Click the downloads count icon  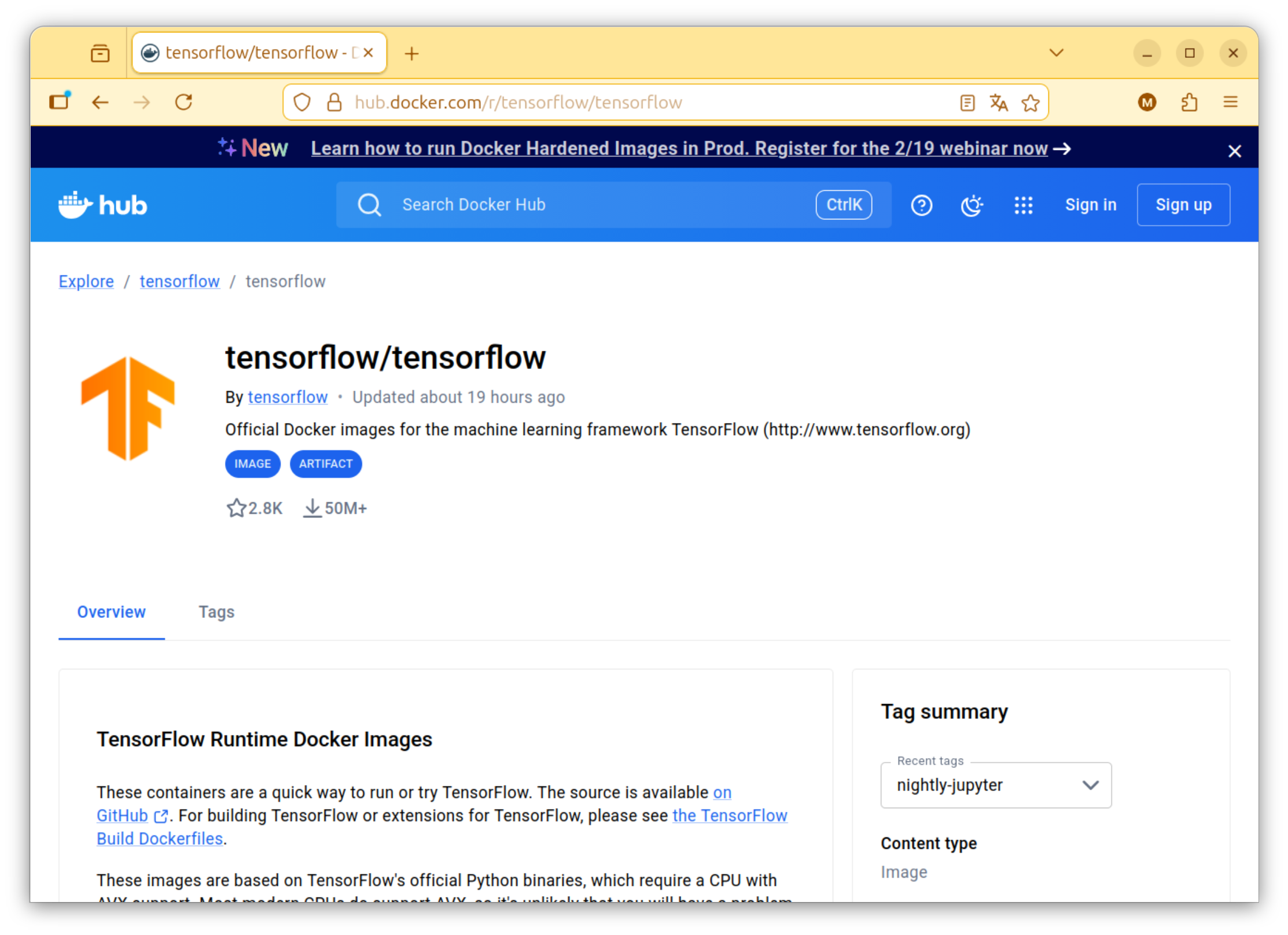point(312,507)
